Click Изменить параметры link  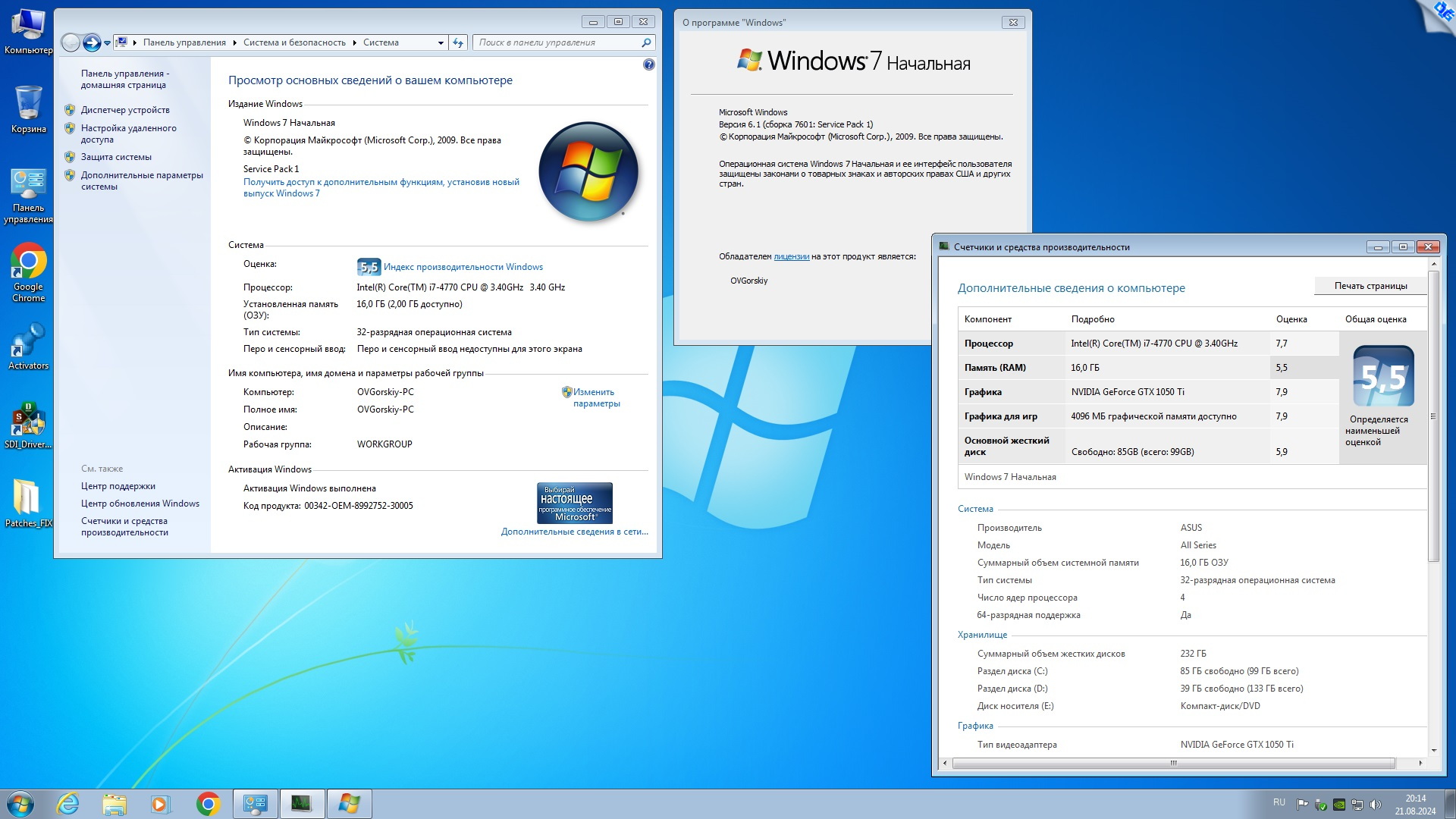point(596,398)
